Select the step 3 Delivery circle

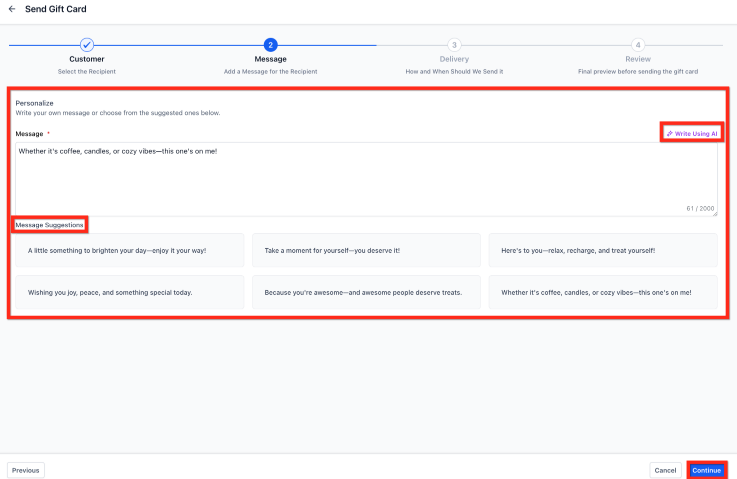coord(454,45)
